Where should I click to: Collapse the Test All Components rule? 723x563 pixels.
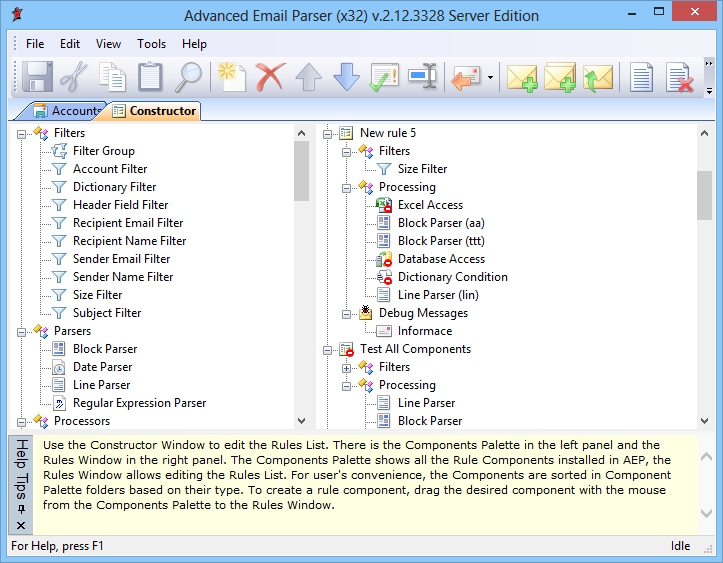pyautogui.click(x=327, y=350)
